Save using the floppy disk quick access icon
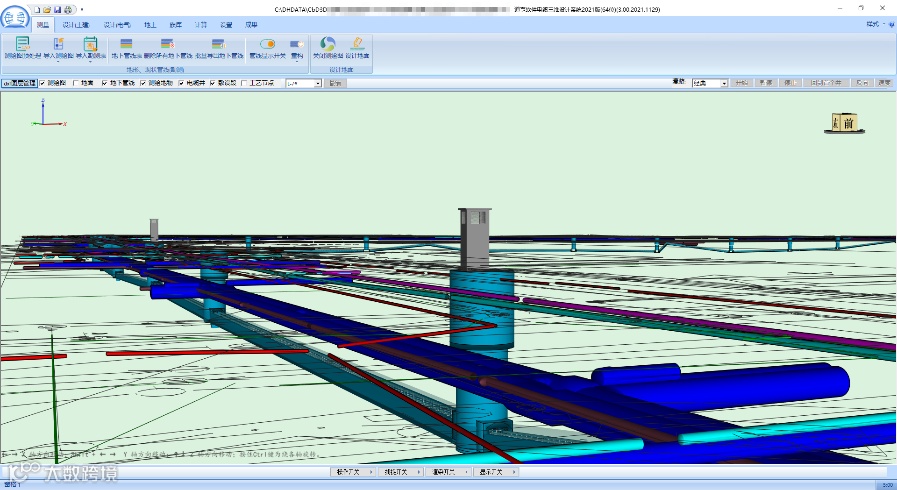This screenshot has height=490, width=897. 58,10
